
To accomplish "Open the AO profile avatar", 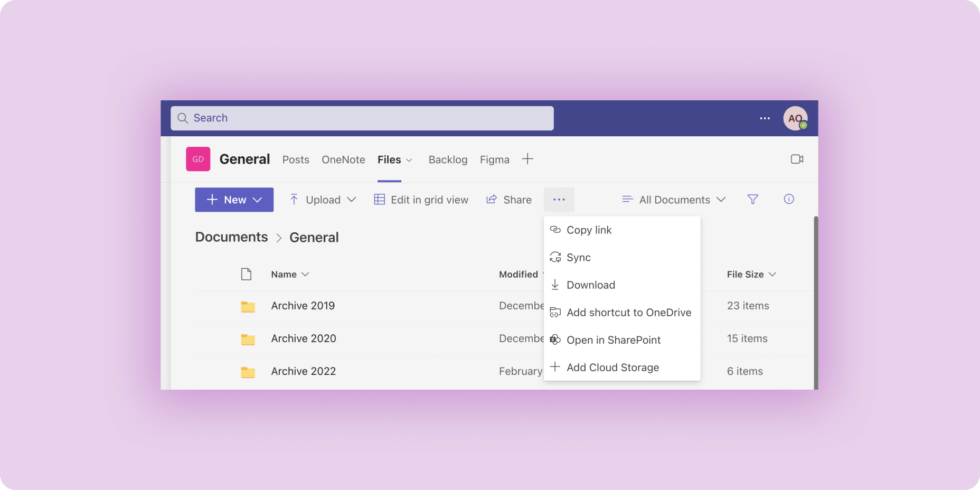I will pyautogui.click(x=795, y=118).
